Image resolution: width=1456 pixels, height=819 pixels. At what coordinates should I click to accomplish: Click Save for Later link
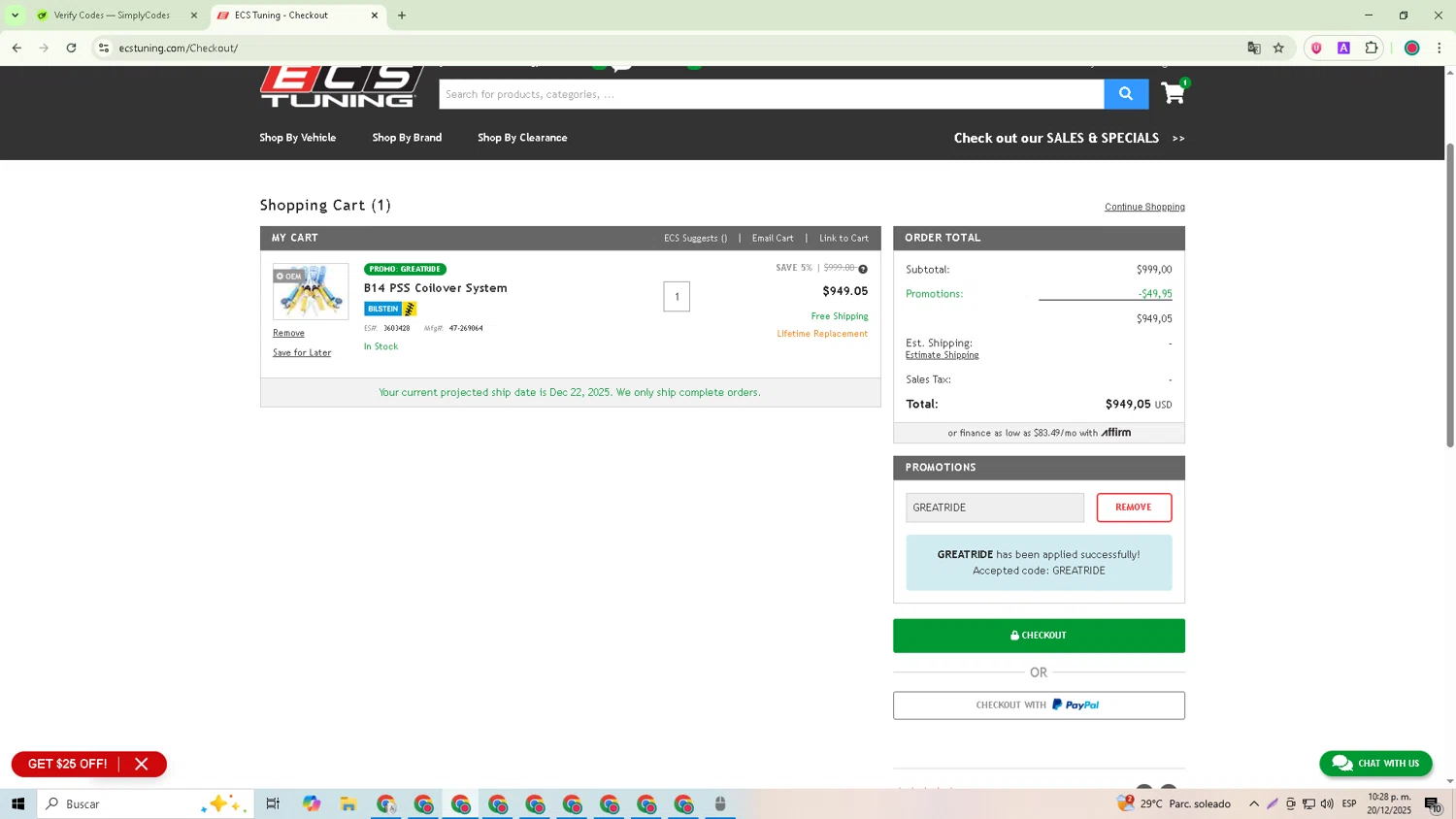302,353
